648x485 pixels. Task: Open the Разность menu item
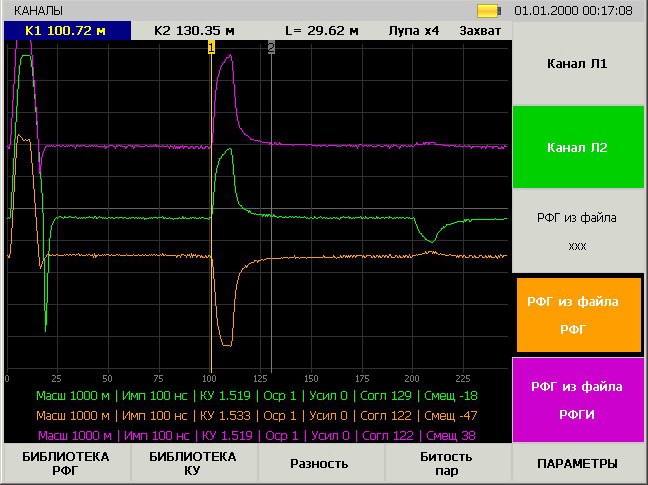(319, 464)
